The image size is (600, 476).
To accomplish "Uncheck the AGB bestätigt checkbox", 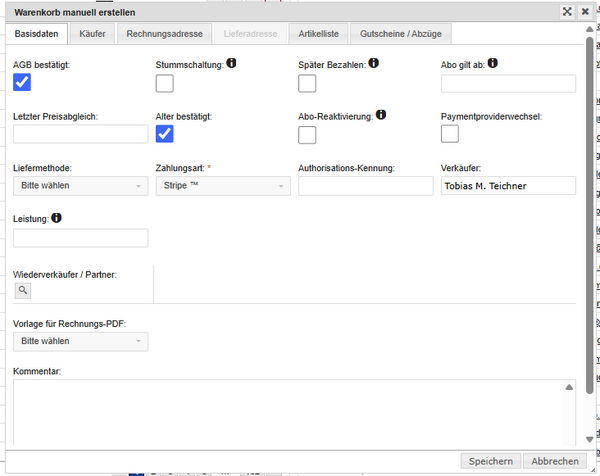I will [x=22, y=82].
